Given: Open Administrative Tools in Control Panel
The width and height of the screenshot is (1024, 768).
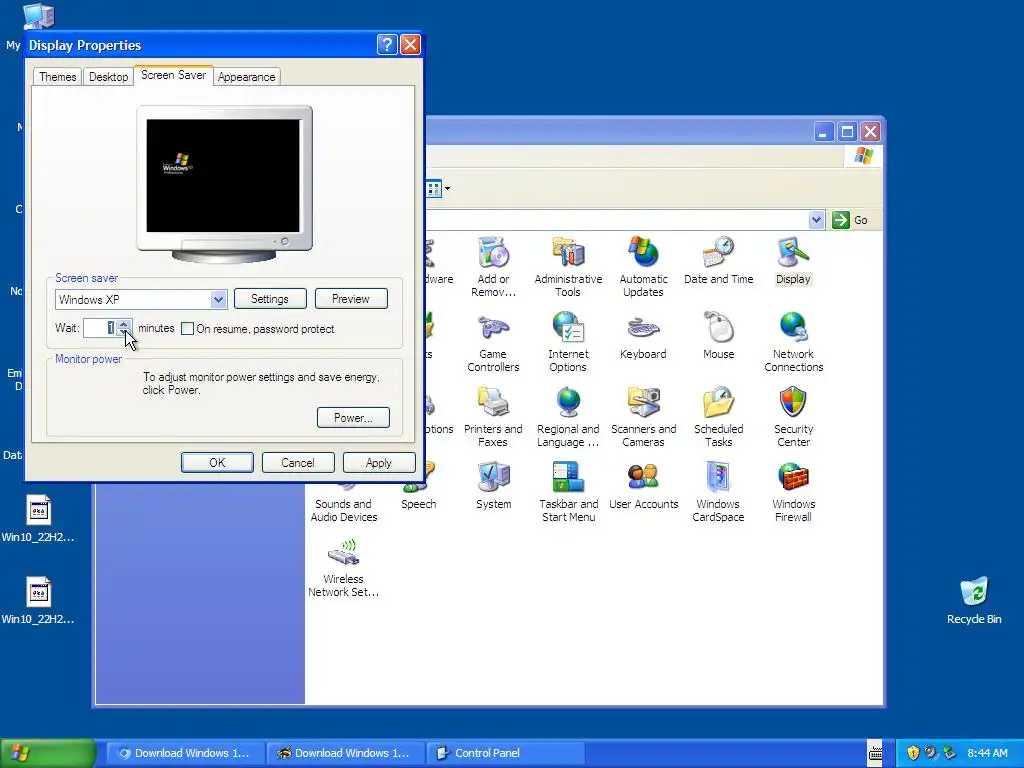Looking at the screenshot, I should pos(568,267).
